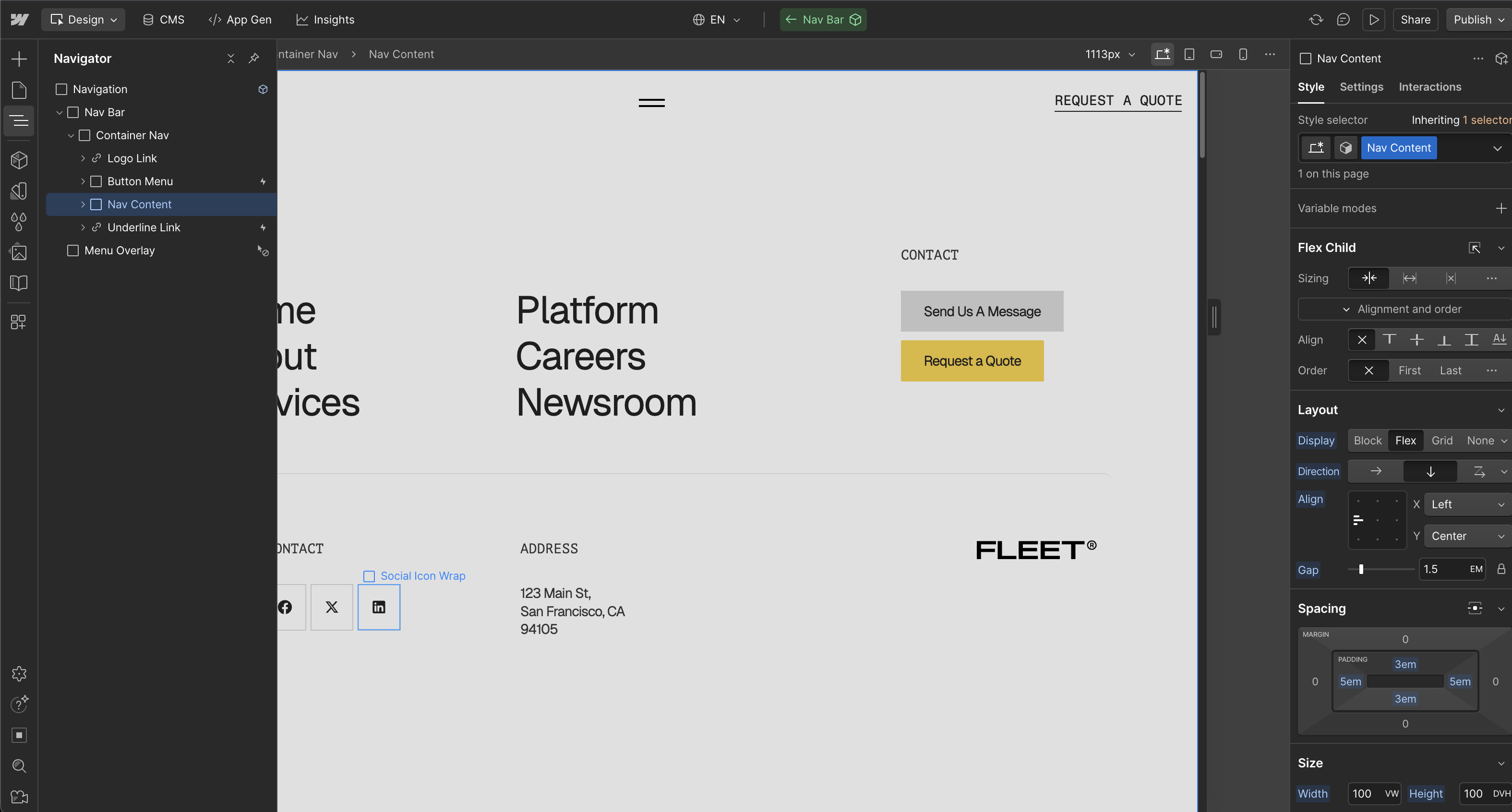Viewport: 1512px width, 812px height.
Task: Set order to First
Action: coord(1409,371)
